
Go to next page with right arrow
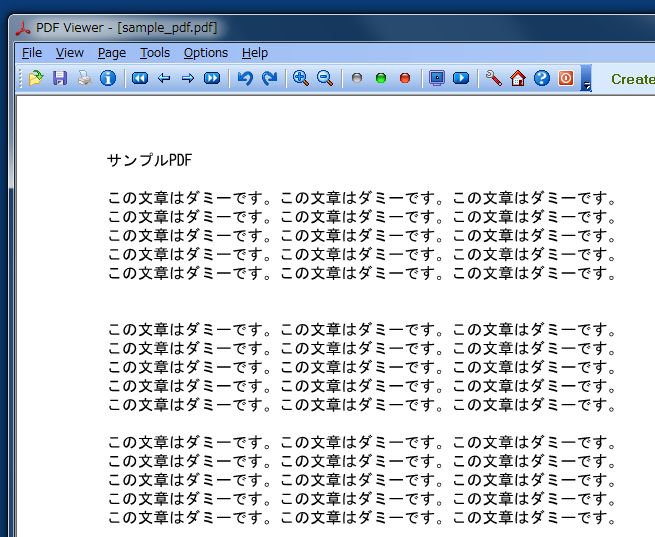point(188,78)
